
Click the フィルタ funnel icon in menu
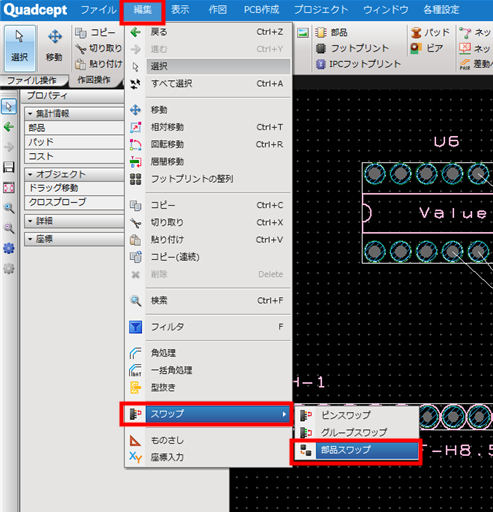tap(135, 327)
